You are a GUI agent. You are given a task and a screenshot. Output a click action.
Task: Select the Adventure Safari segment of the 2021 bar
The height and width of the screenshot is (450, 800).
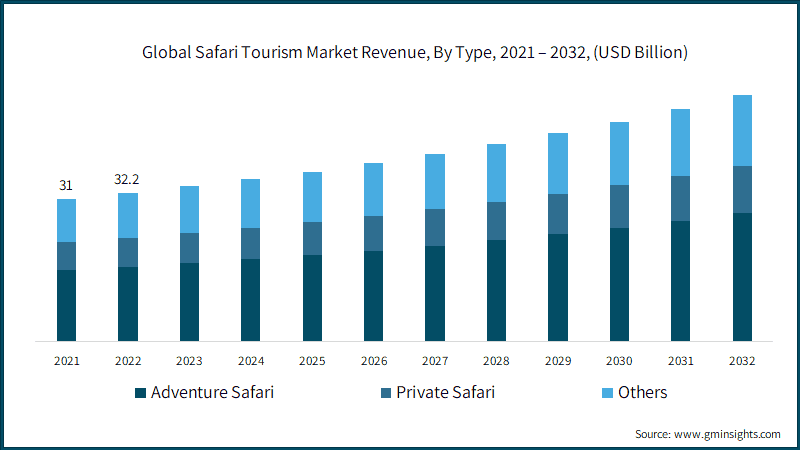(x=66, y=306)
